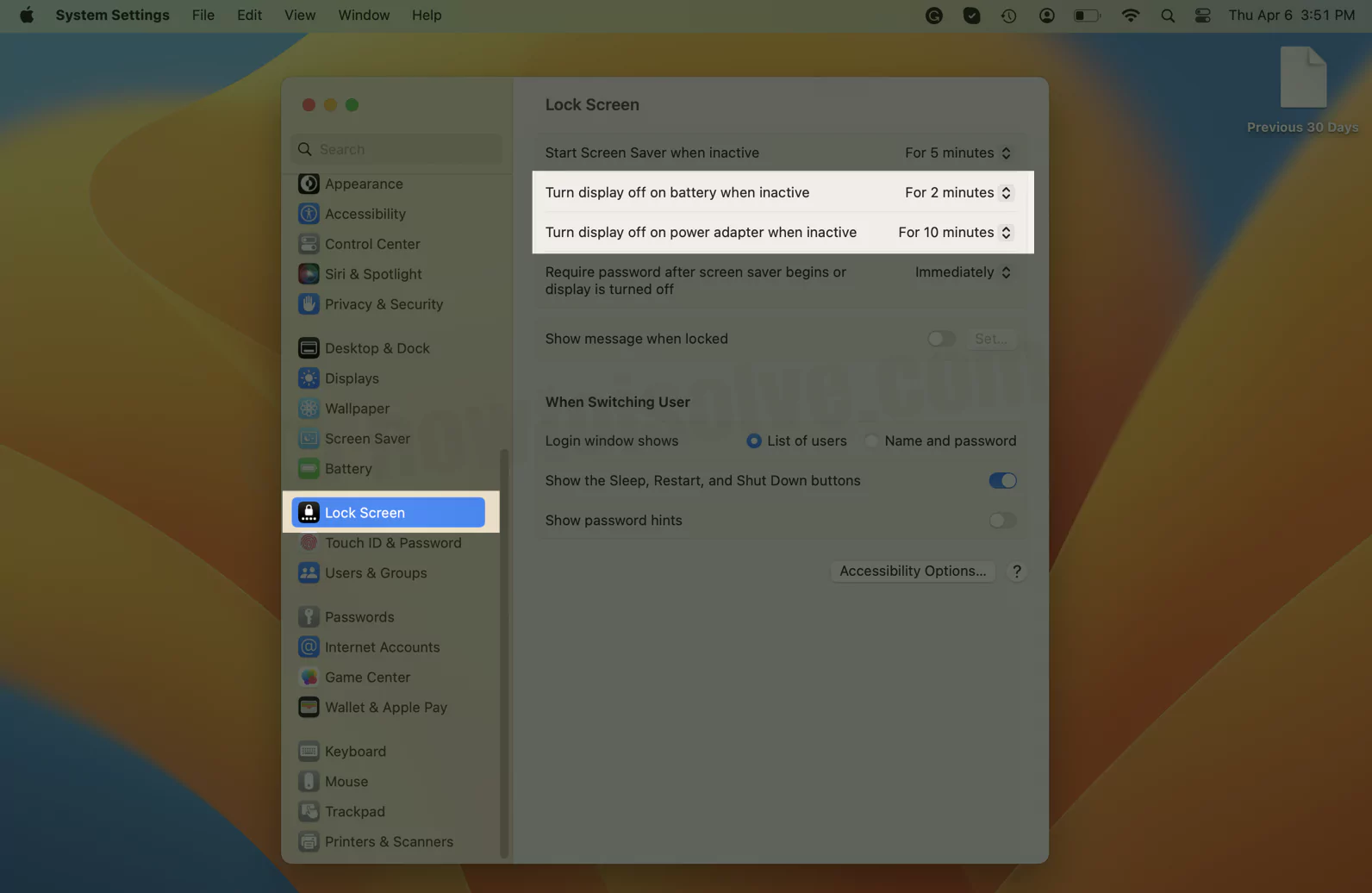Click the sidebar Search field

(x=396, y=149)
